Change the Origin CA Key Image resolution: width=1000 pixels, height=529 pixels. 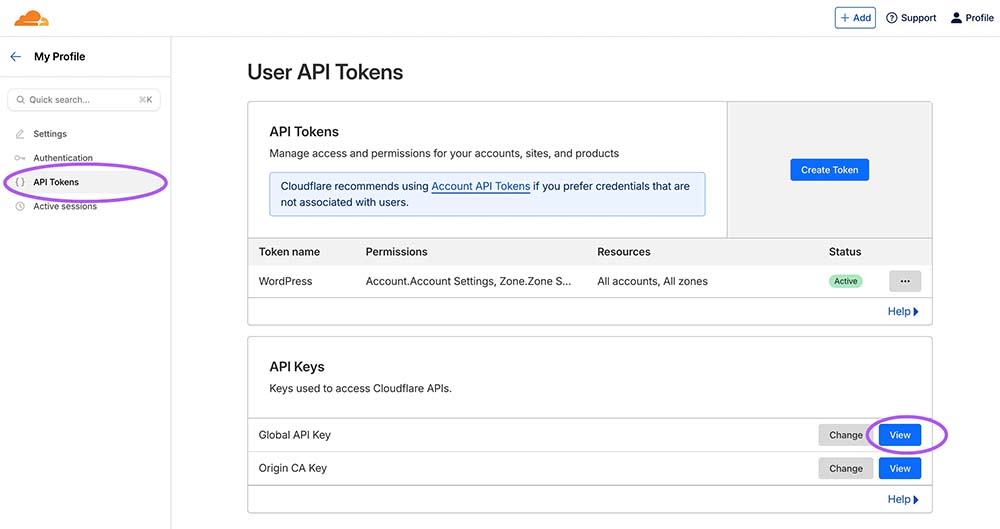click(x=845, y=468)
